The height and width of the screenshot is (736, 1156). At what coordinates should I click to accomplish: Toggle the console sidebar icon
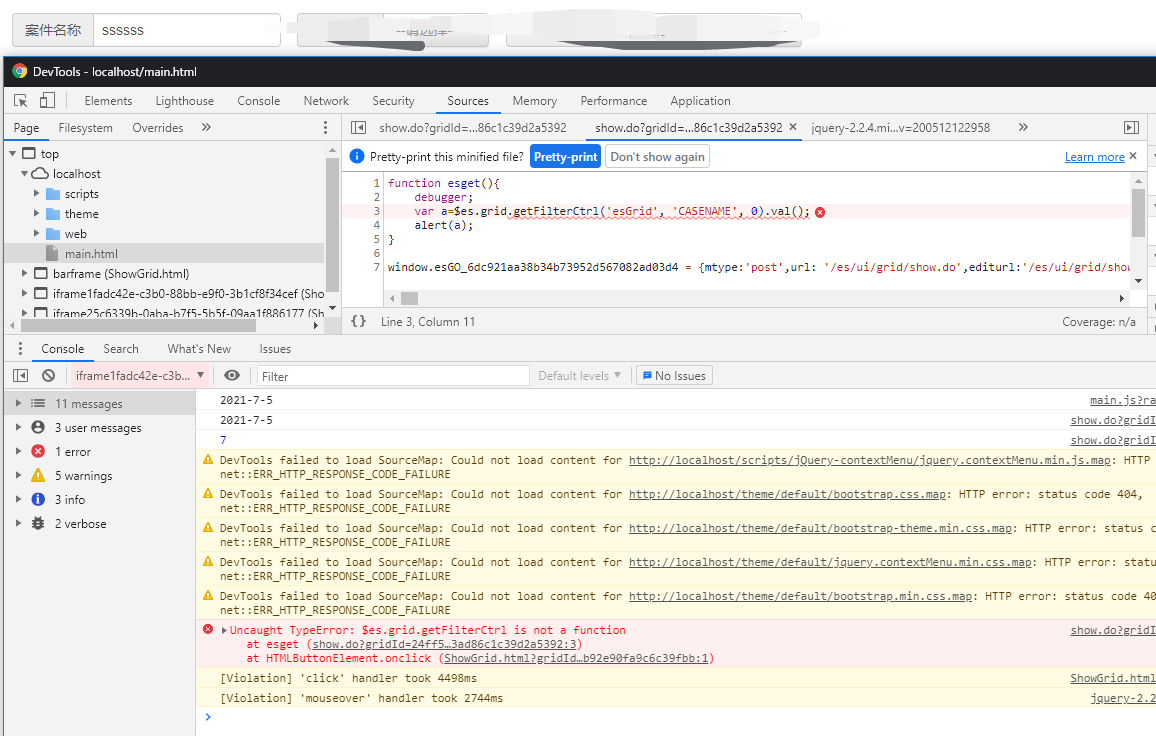point(21,375)
